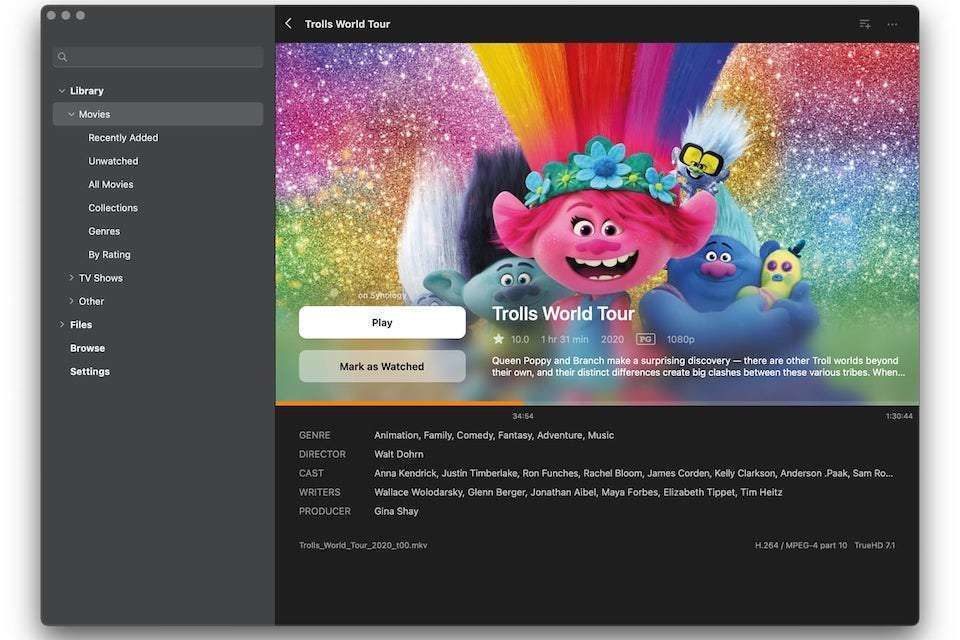The width and height of the screenshot is (960, 640).
Task: Click the 1:30:44 total duration label
Action: [899, 416]
